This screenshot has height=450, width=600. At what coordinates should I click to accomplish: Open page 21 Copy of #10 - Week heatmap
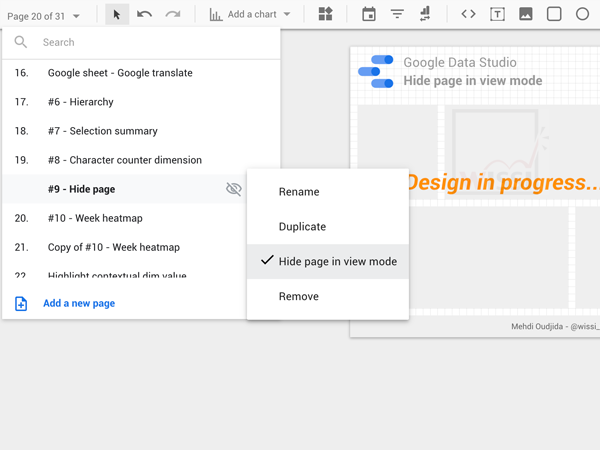point(124,247)
